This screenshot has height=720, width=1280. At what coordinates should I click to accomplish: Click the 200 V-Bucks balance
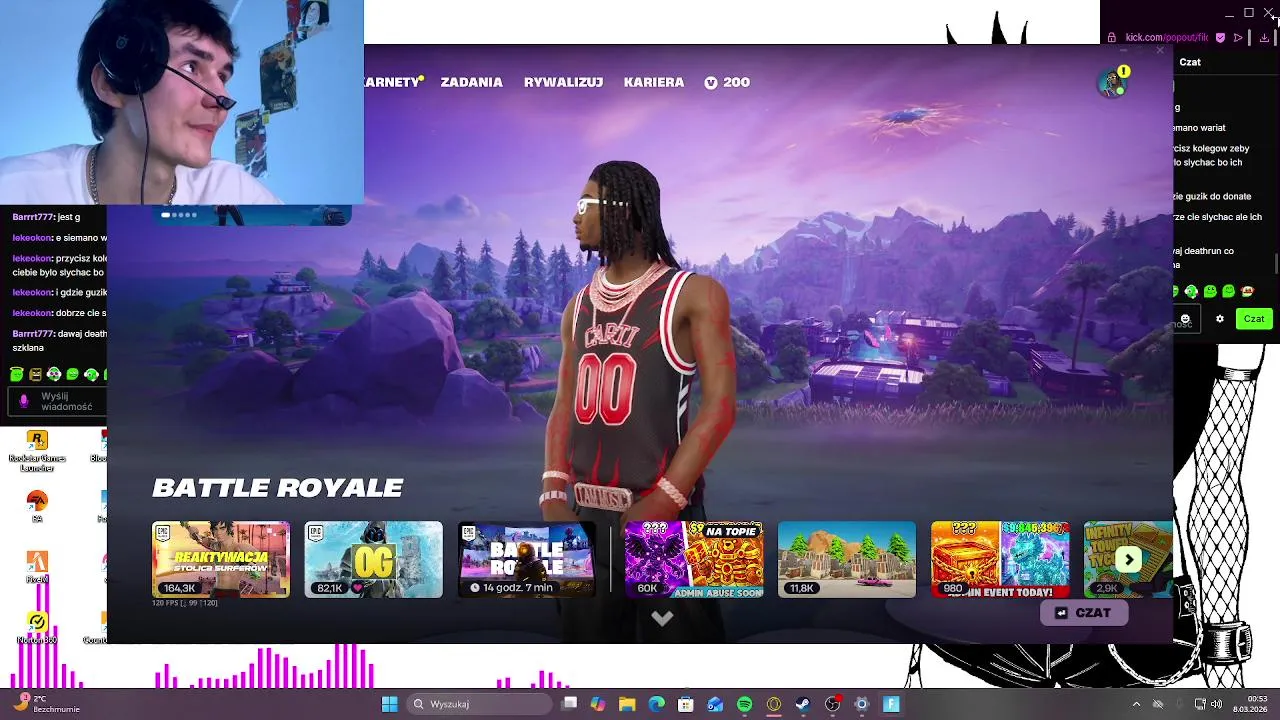click(727, 82)
